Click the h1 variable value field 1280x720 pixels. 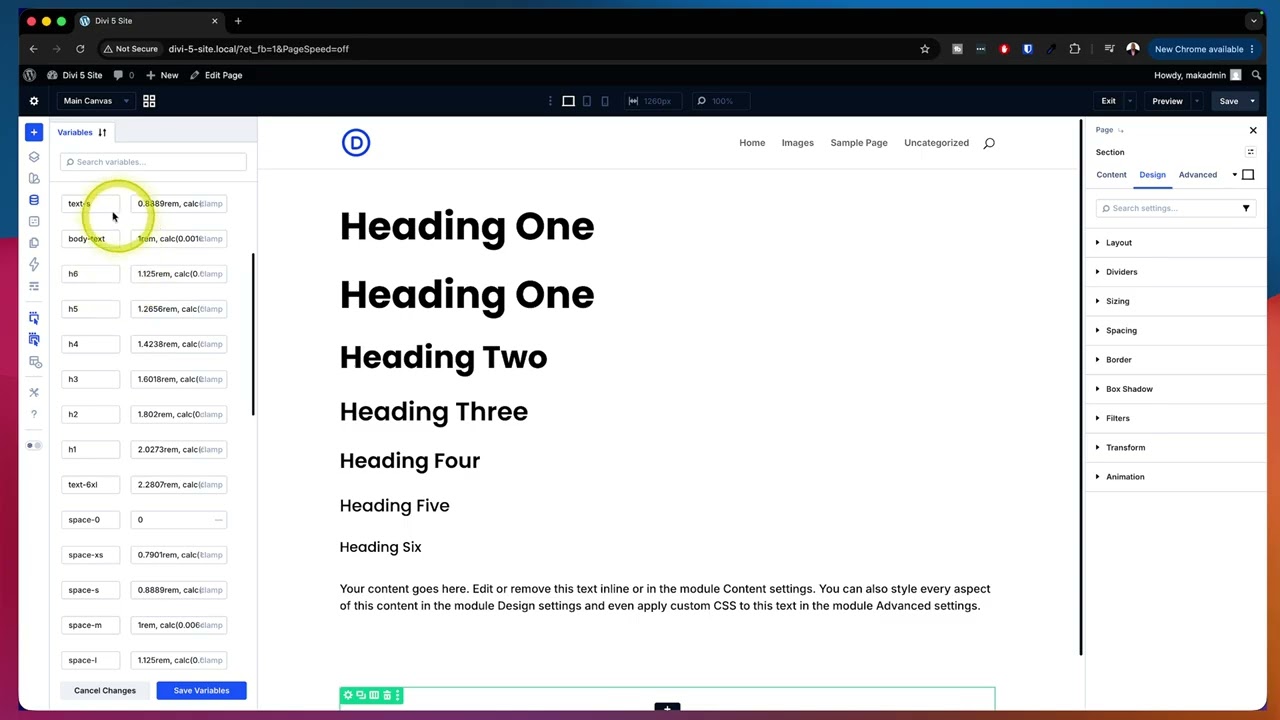tap(179, 450)
